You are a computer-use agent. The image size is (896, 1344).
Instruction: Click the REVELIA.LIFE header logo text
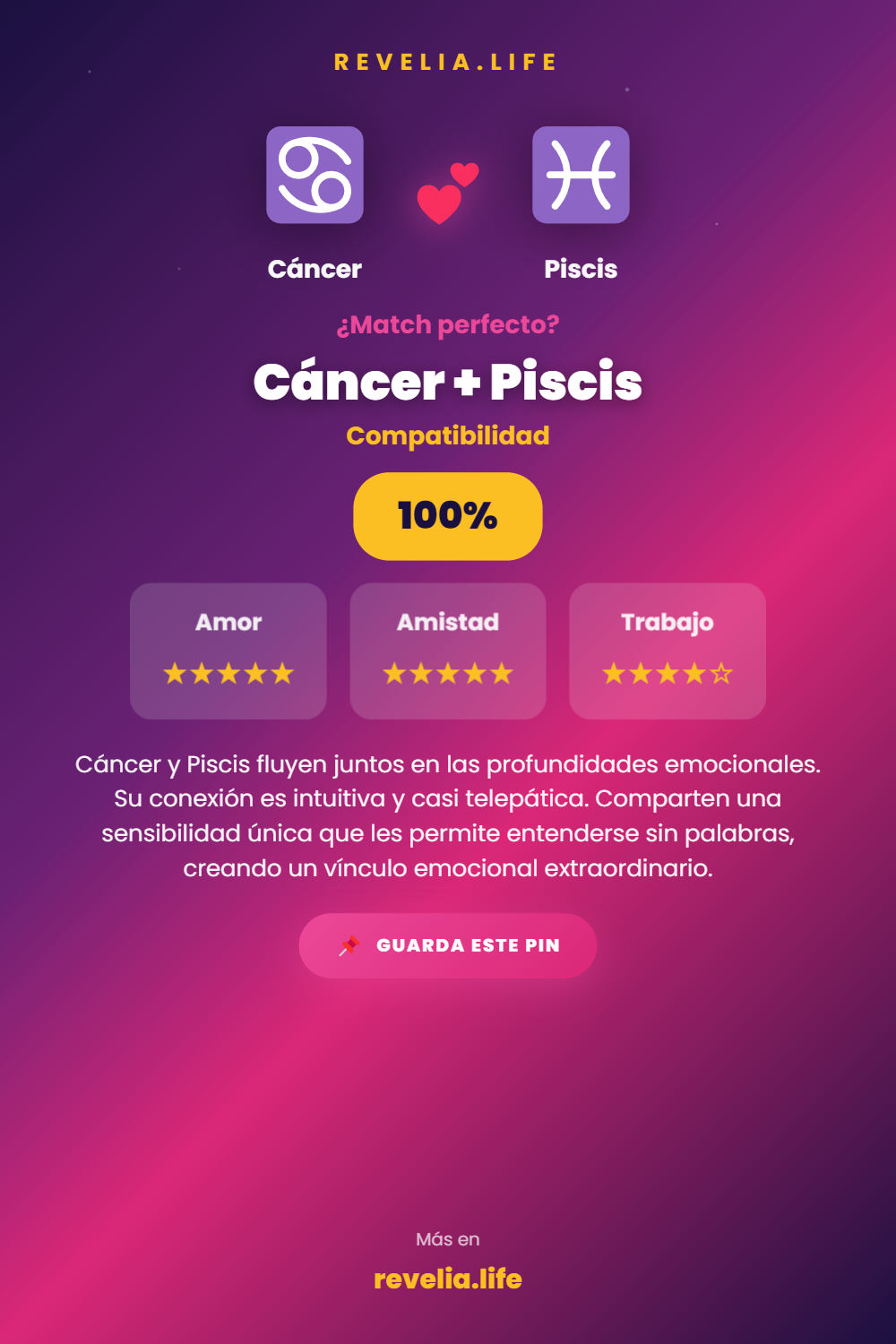point(446,62)
